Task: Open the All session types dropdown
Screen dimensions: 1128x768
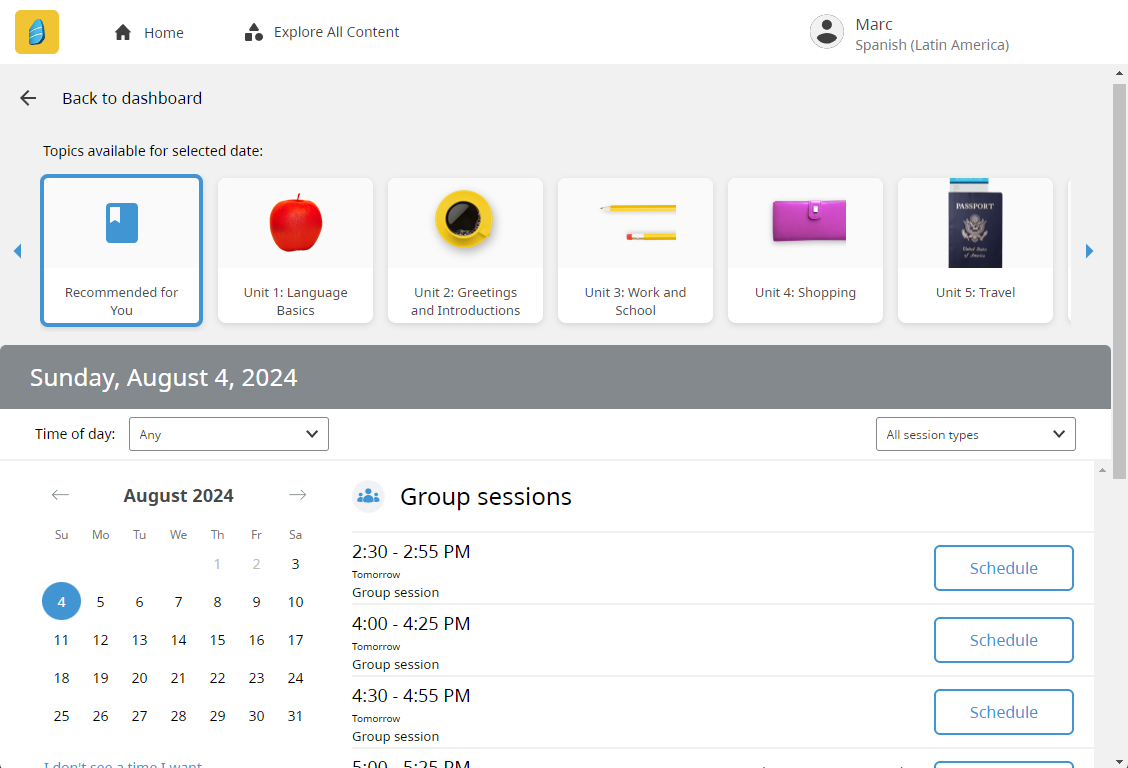Action: tap(975, 434)
